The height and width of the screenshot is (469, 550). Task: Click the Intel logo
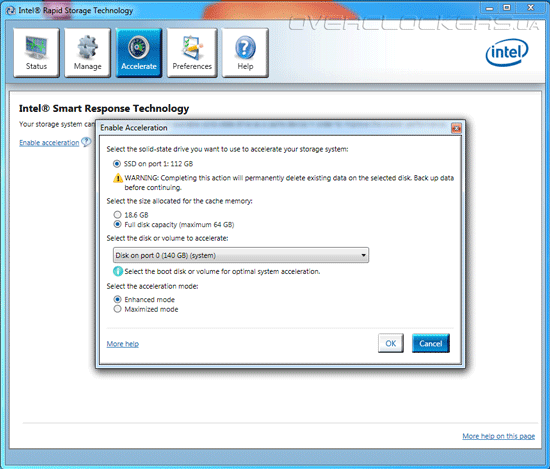(x=507, y=53)
